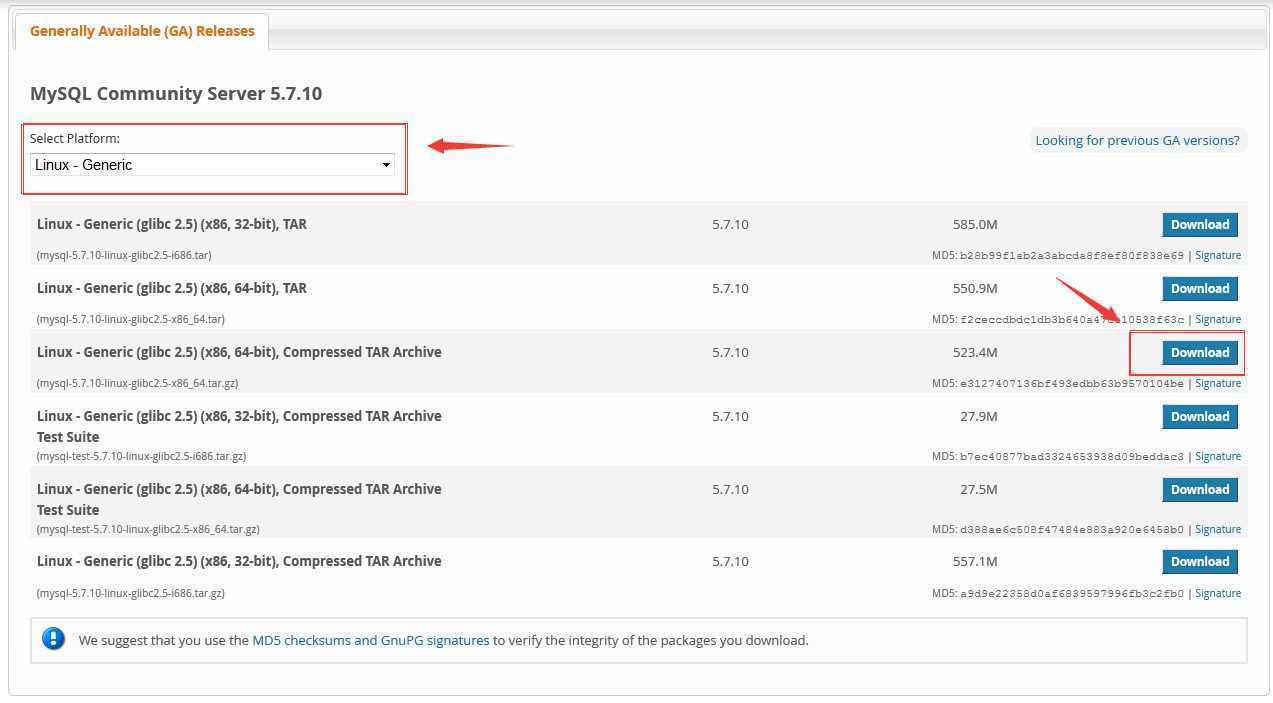Select the MD5 hash starting with b28b99f1
The image size is (1273, 703).
coord(1072,255)
